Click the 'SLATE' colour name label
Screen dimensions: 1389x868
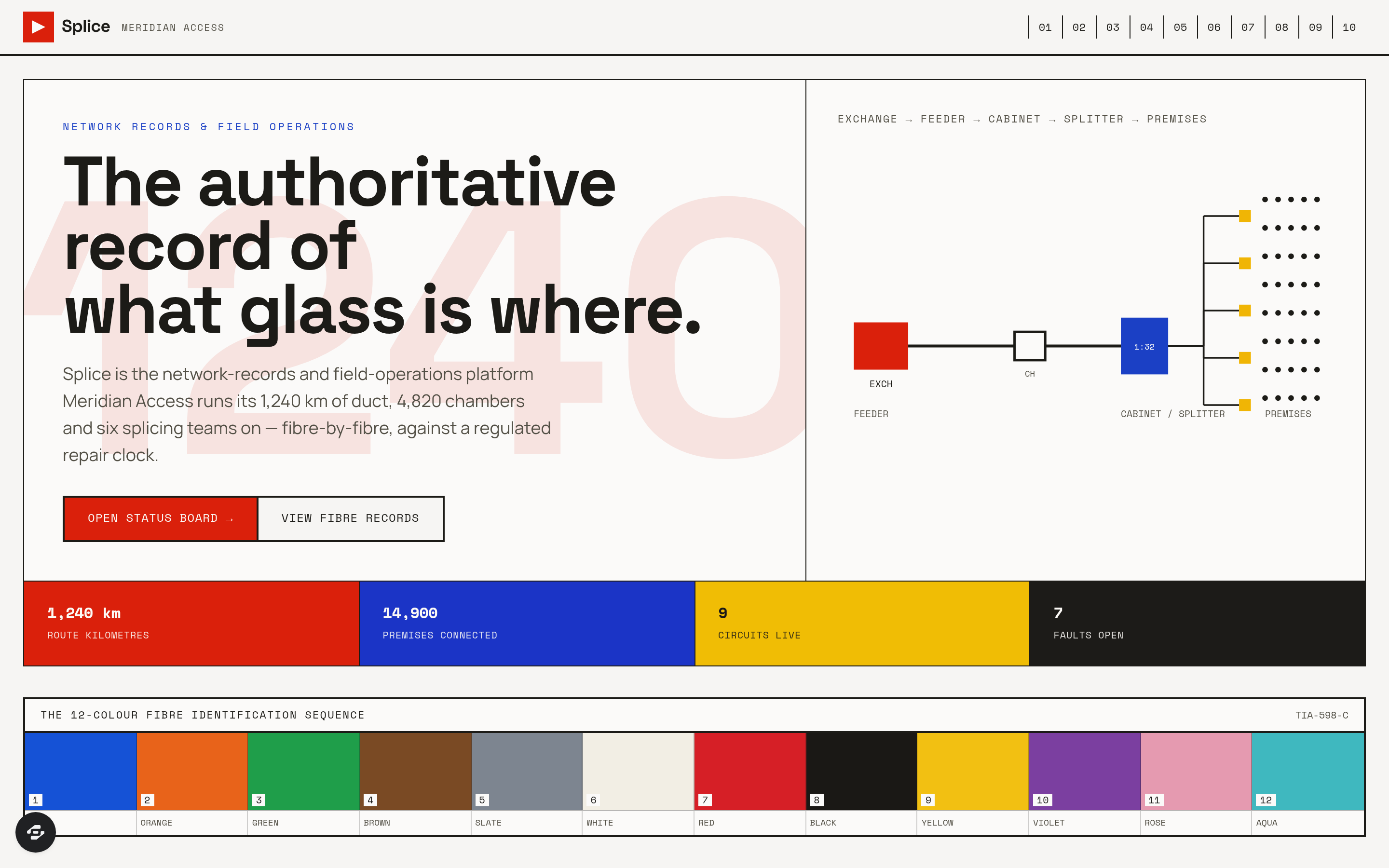pos(488,823)
